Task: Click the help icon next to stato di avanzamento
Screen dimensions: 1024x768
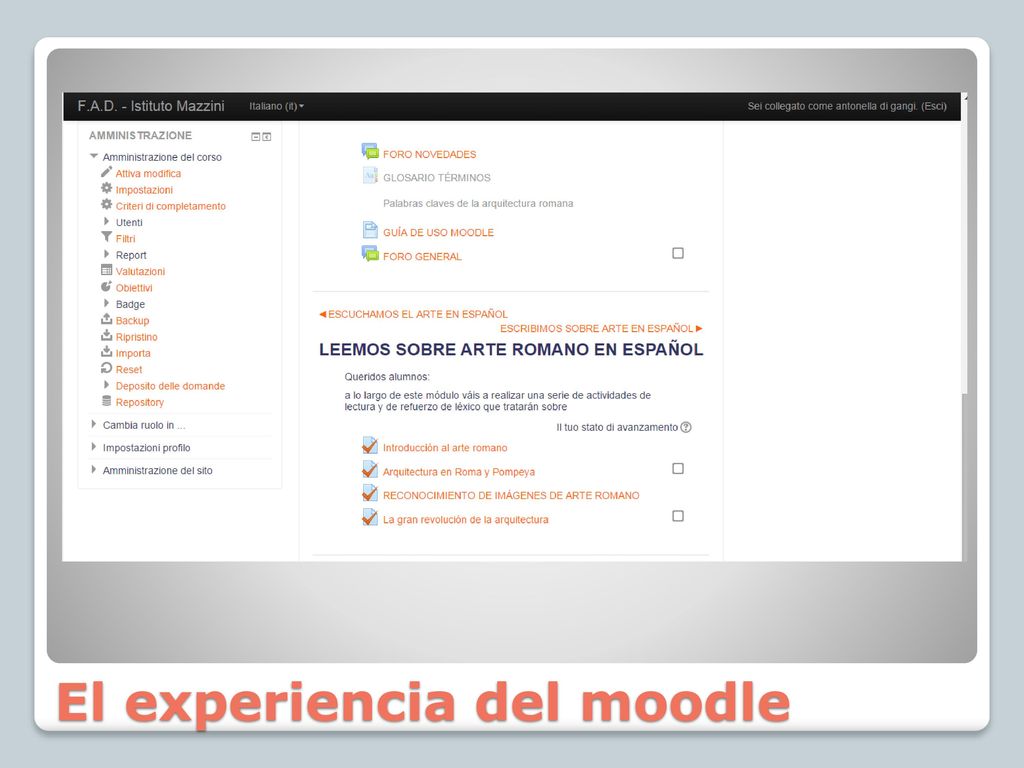Action: coord(686,427)
